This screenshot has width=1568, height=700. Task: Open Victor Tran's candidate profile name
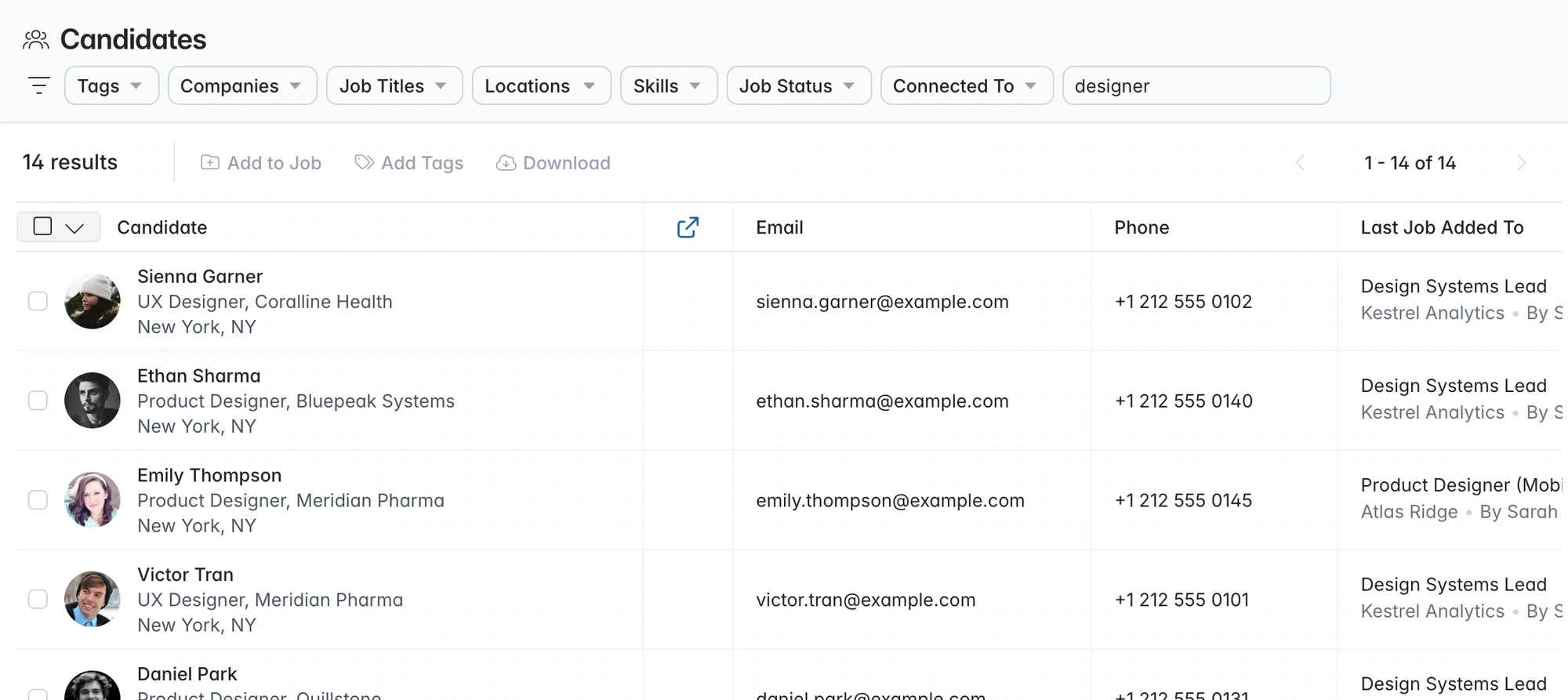coord(185,575)
